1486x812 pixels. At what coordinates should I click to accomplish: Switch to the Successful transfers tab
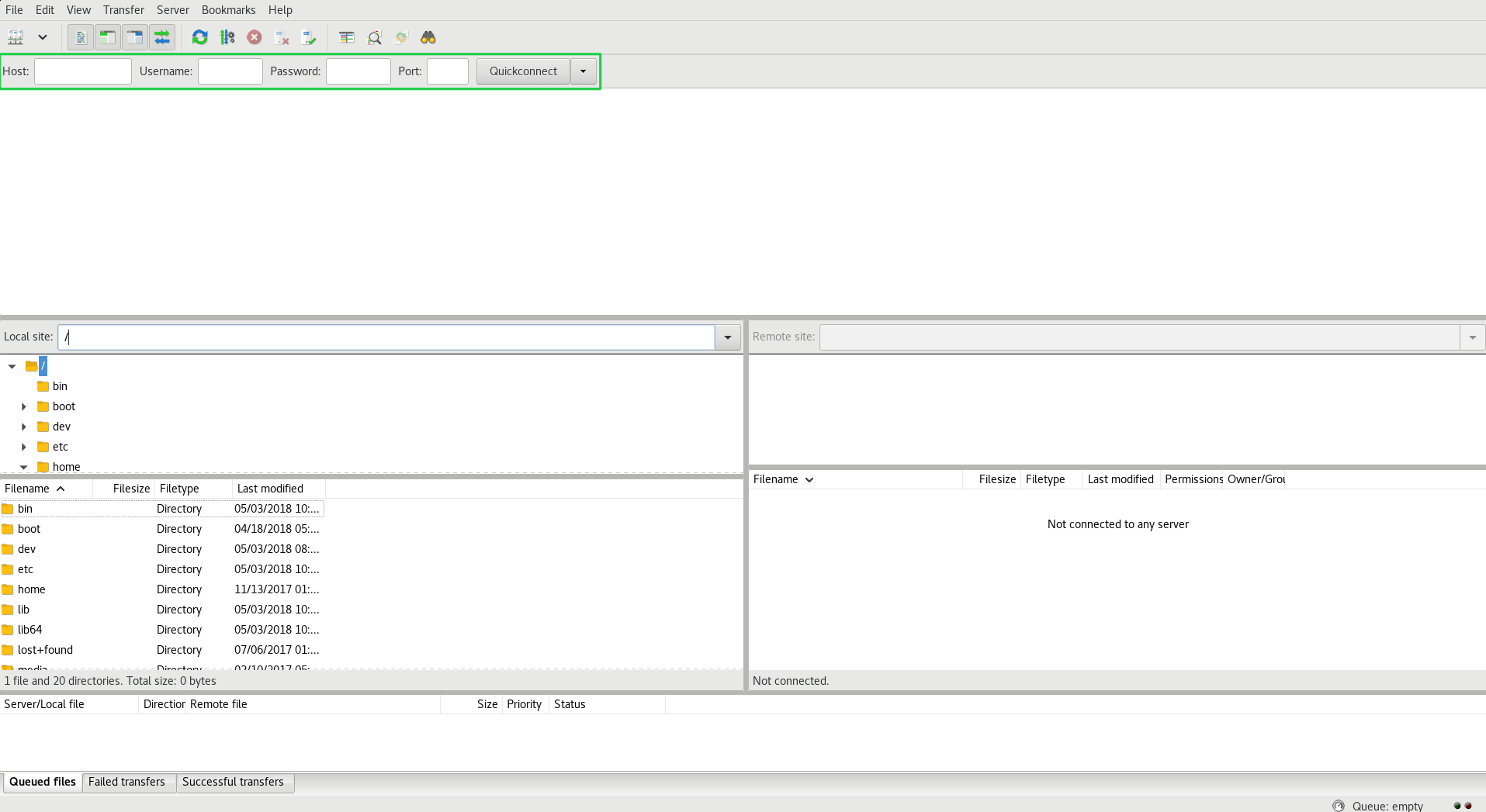tap(234, 782)
